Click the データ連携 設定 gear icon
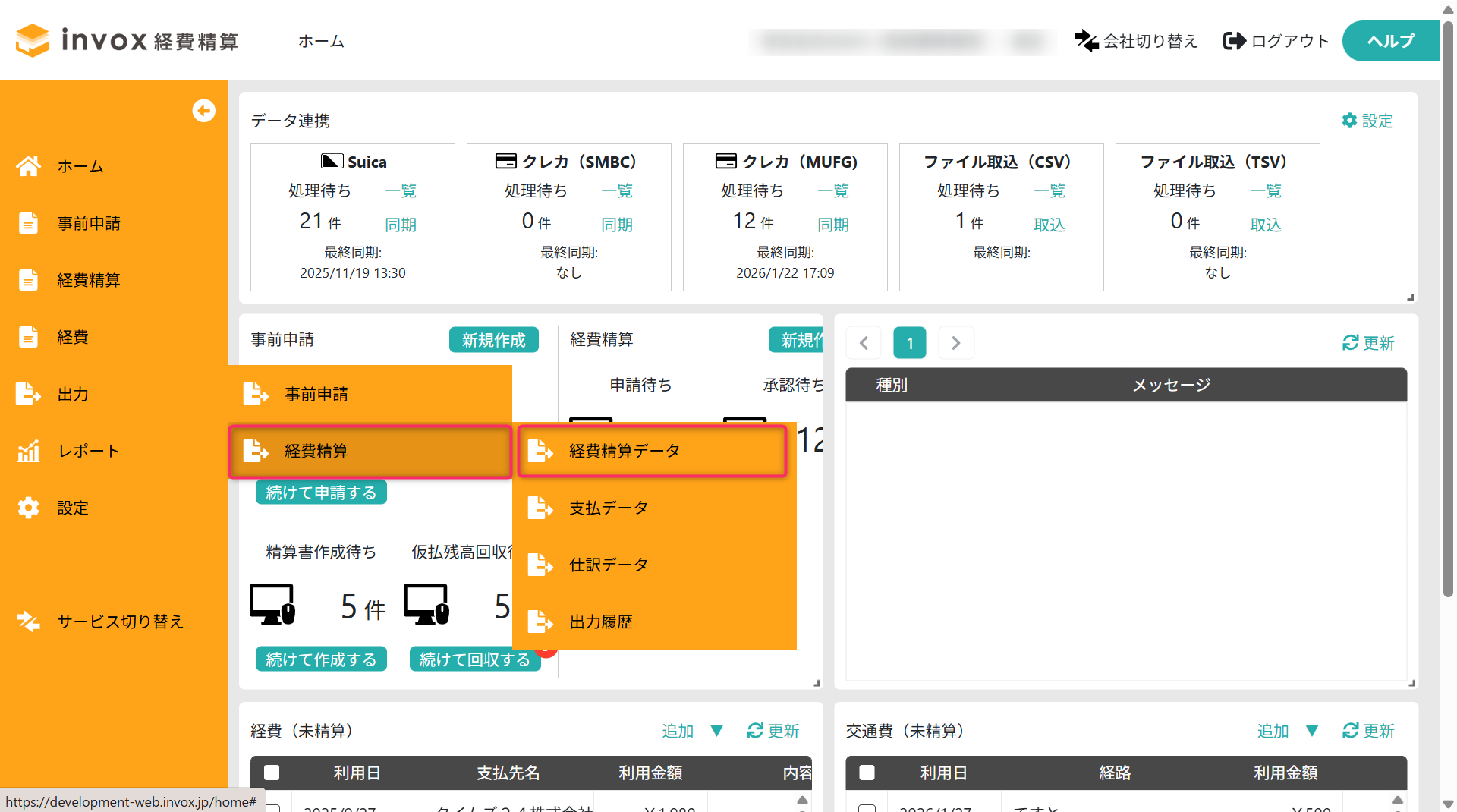 point(1349,121)
